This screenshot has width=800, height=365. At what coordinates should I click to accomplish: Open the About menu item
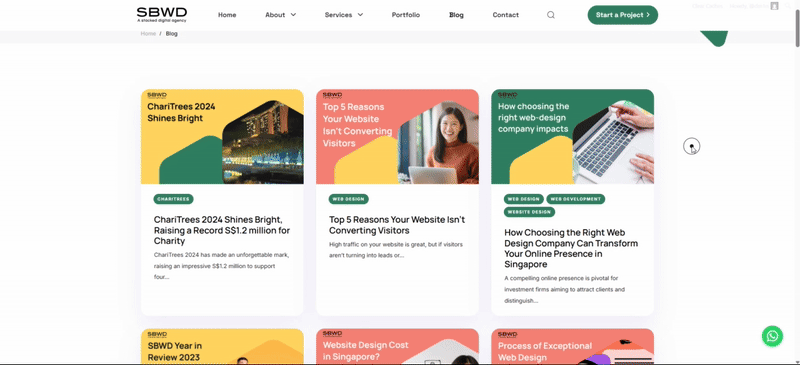(275, 15)
